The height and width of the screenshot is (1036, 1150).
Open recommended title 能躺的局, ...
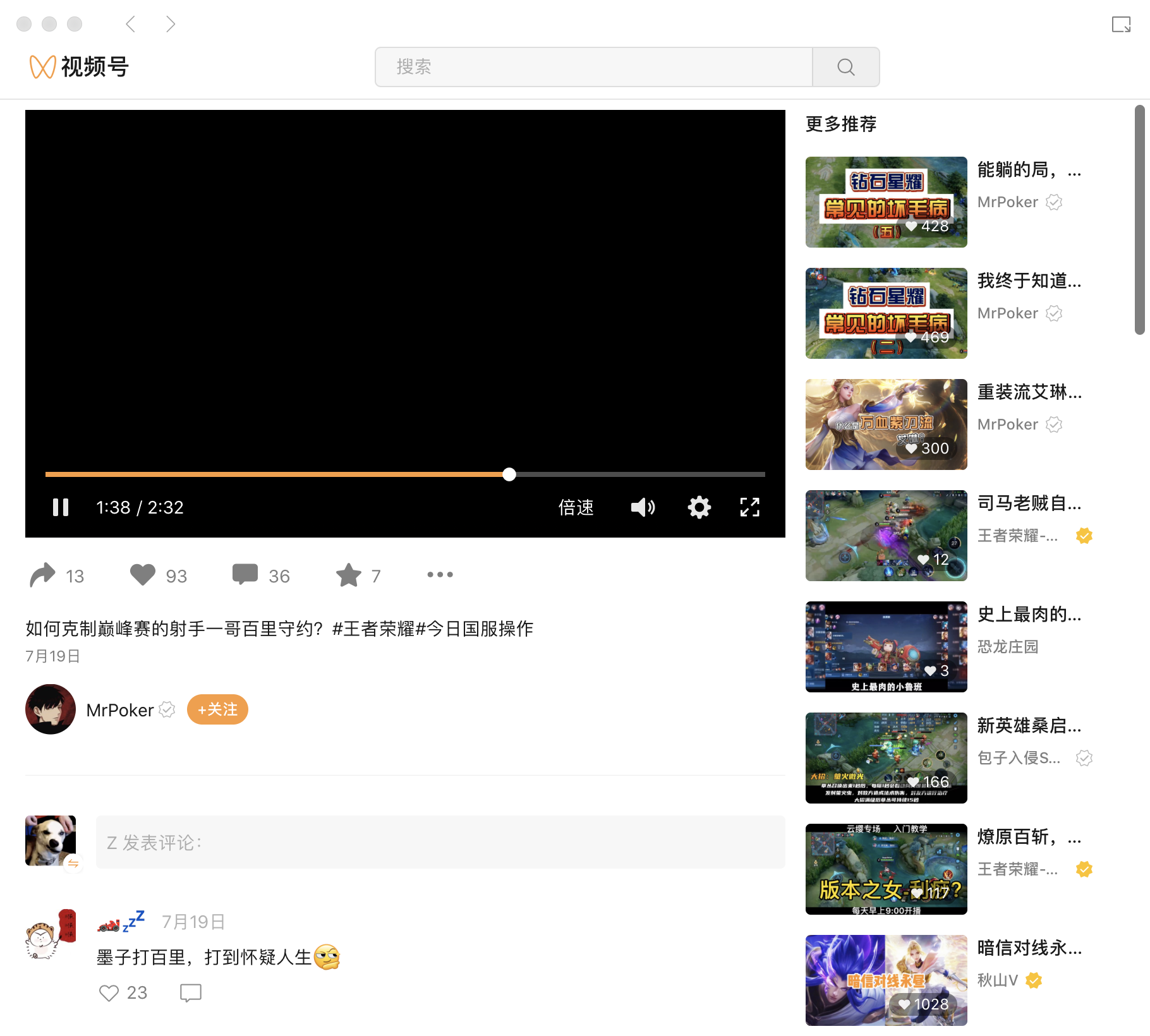(1029, 170)
